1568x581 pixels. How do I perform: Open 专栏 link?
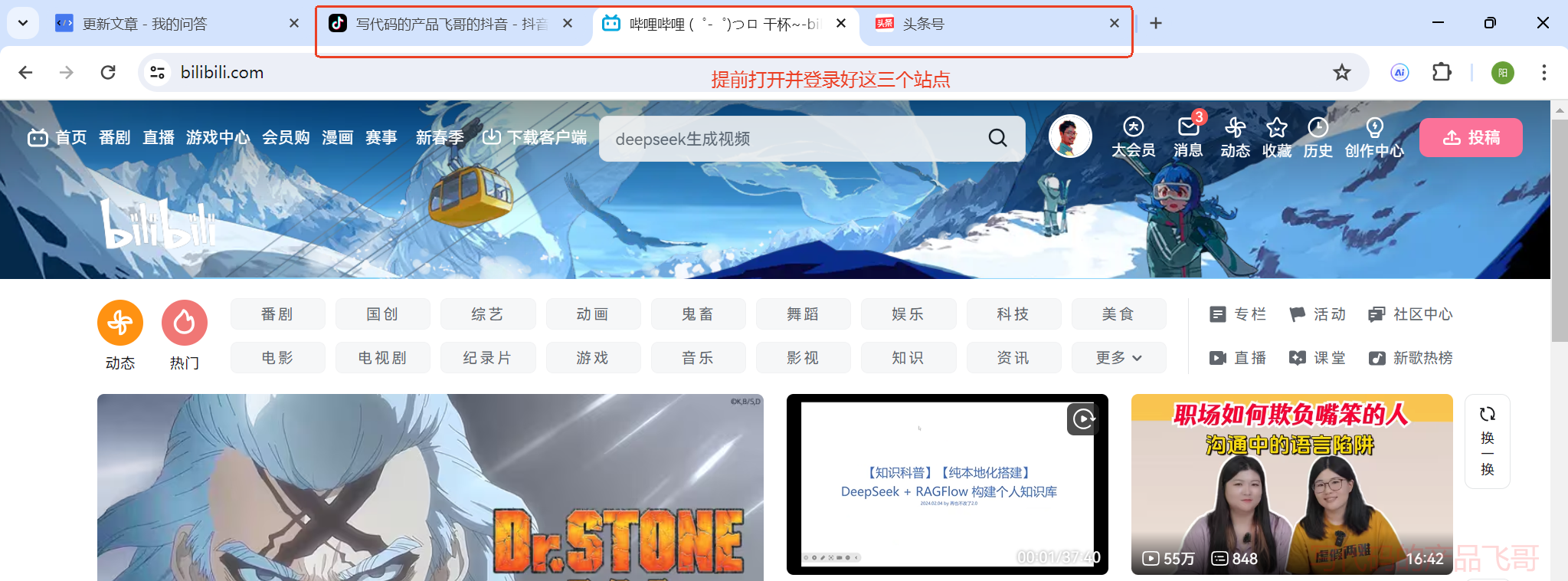click(x=1238, y=314)
